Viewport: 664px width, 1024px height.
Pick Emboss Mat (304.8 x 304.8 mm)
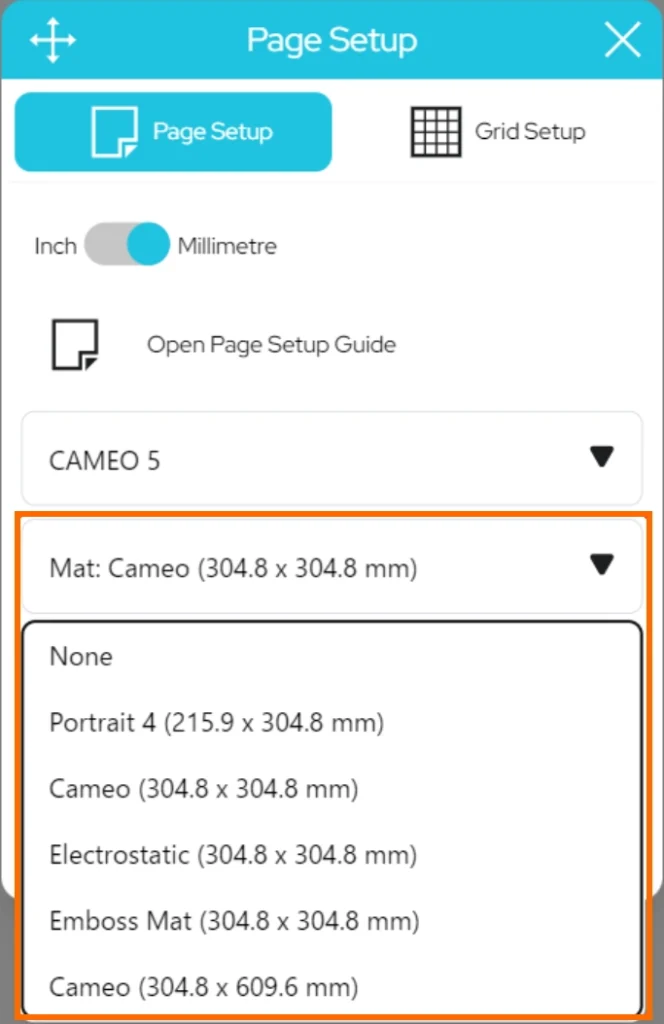tap(234, 921)
